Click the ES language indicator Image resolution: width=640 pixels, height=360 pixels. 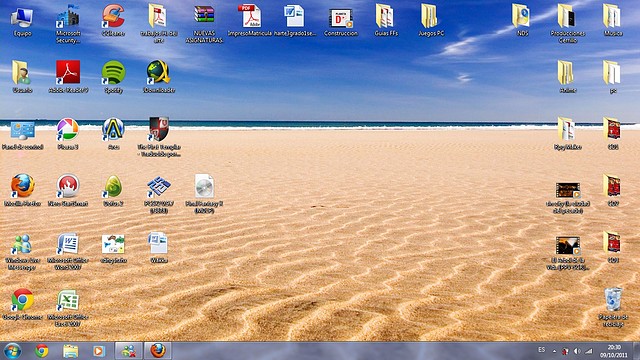point(541,350)
